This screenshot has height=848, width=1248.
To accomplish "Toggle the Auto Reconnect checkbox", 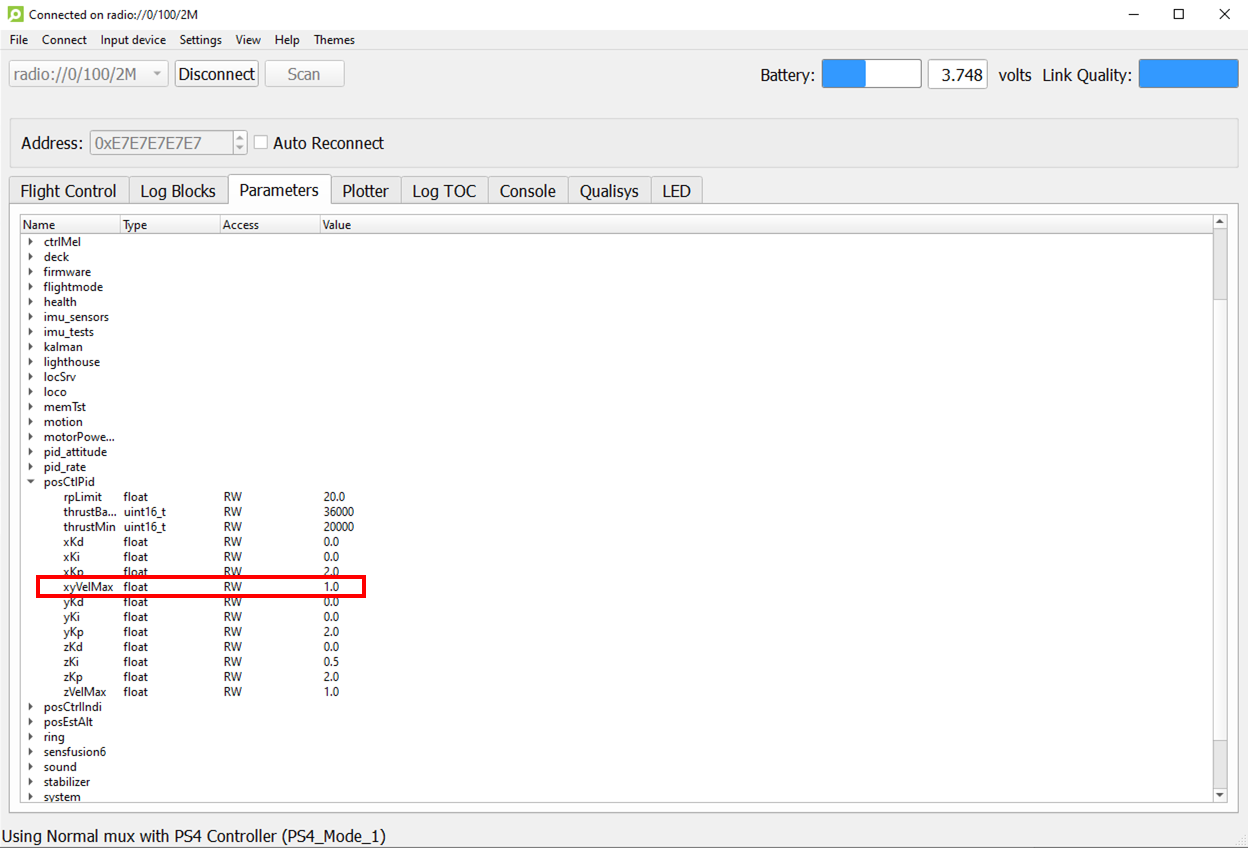I will [261, 143].
